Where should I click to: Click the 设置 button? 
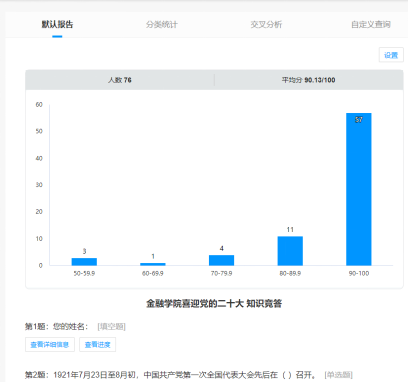pos(391,55)
